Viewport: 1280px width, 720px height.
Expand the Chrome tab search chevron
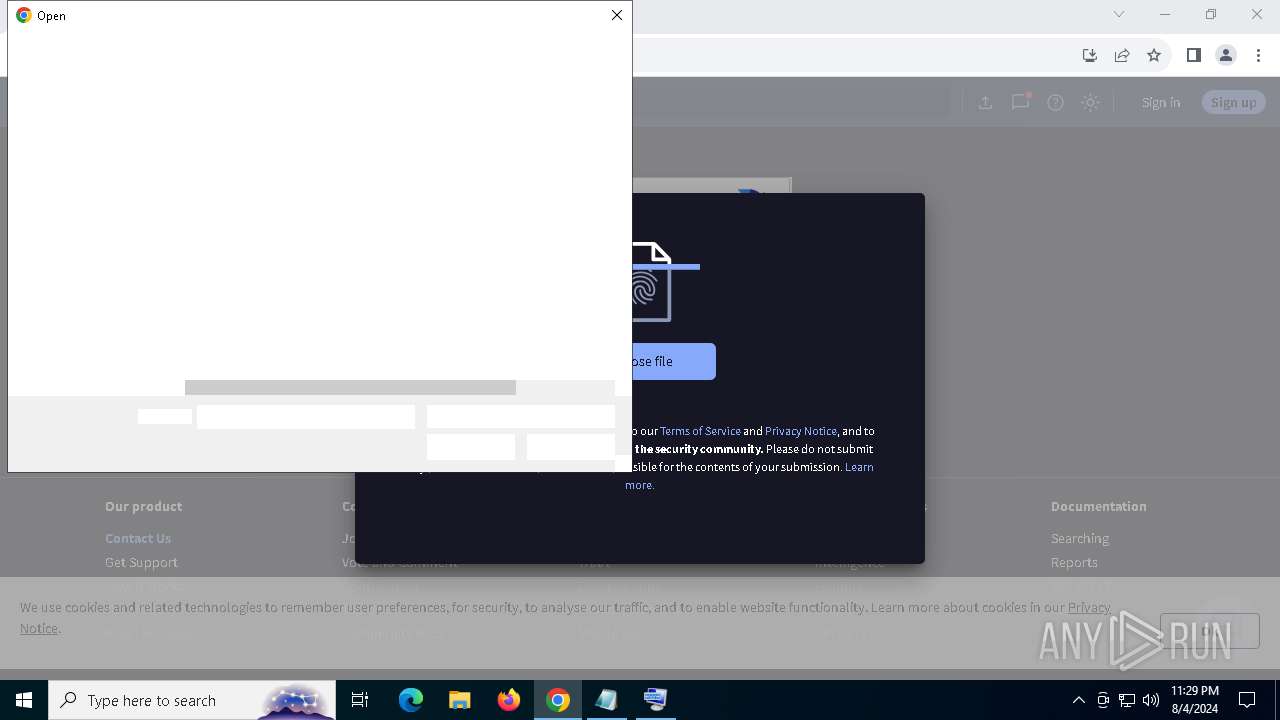(x=1119, y=14)
